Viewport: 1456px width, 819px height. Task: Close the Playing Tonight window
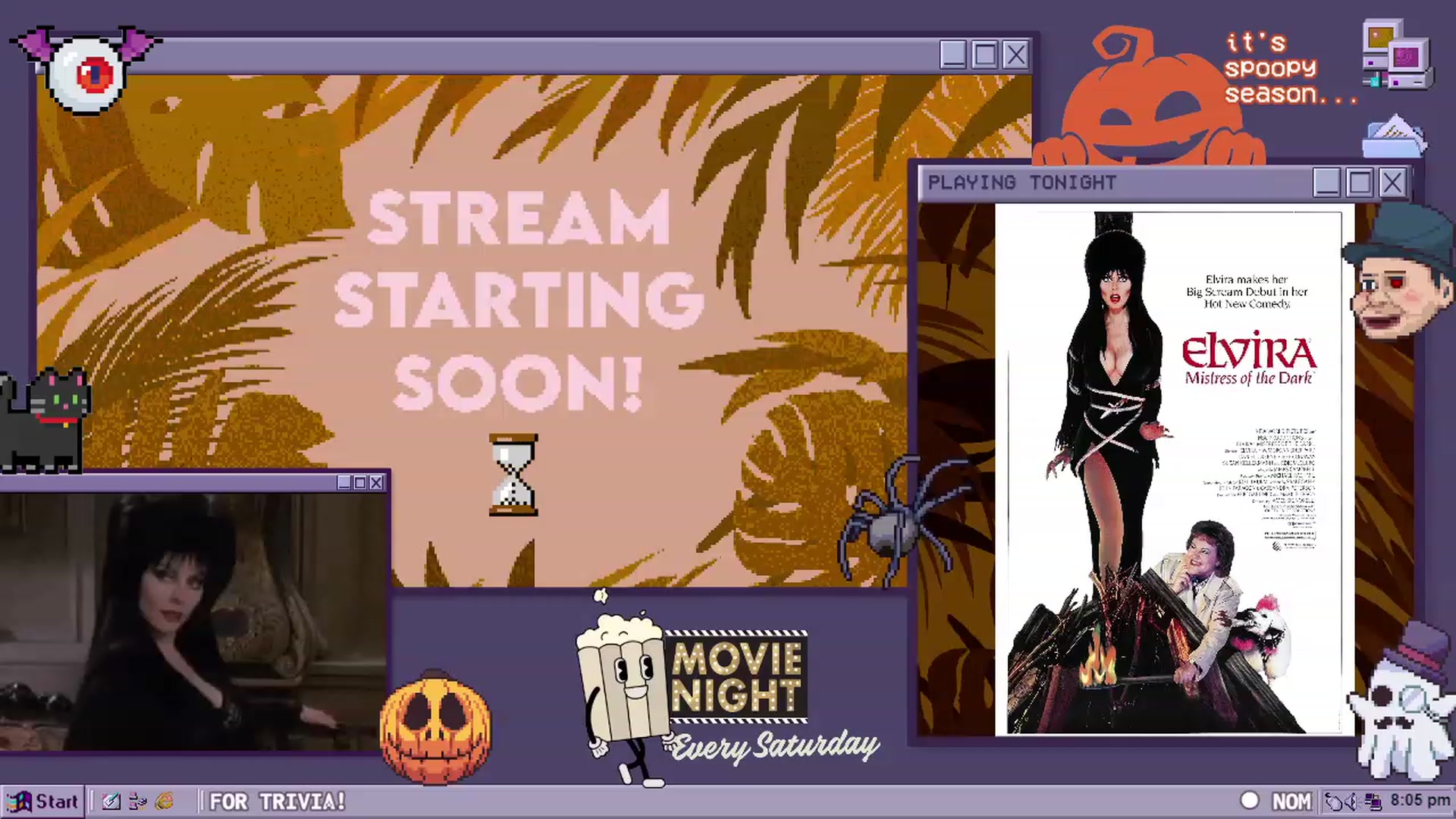1392,183
